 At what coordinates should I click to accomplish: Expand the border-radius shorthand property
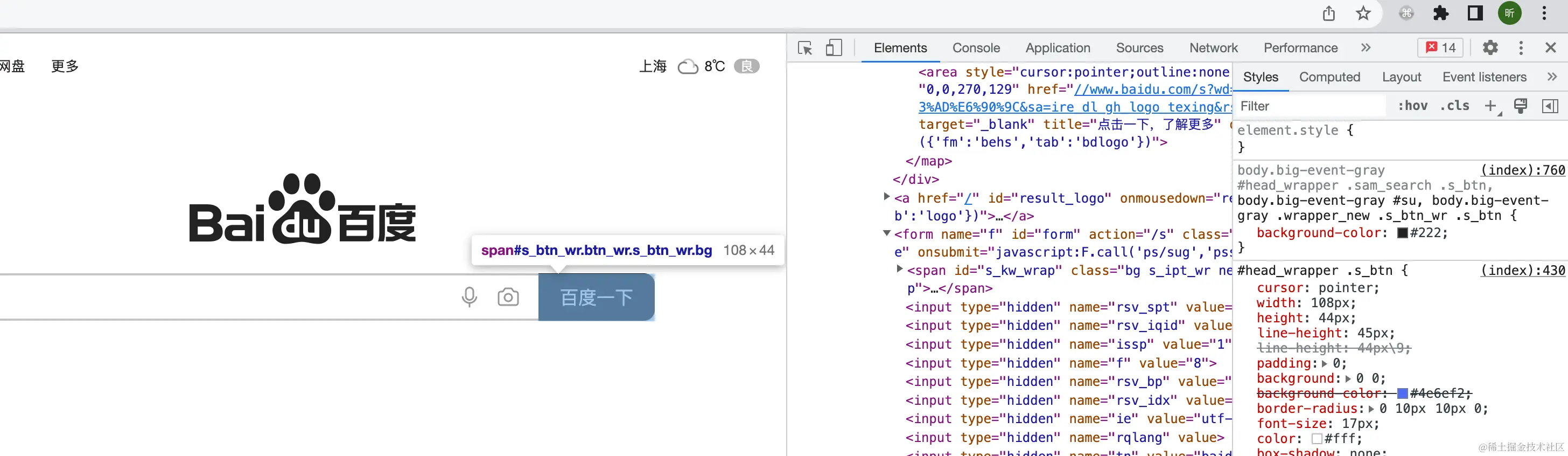pyautogui.click(x=1371, y=409)
